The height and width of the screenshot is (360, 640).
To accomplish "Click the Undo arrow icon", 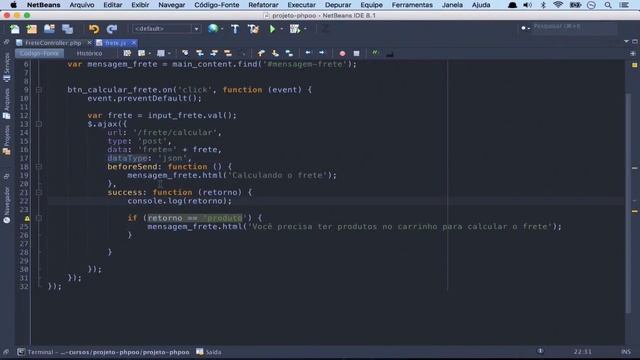I will [94, 29].
